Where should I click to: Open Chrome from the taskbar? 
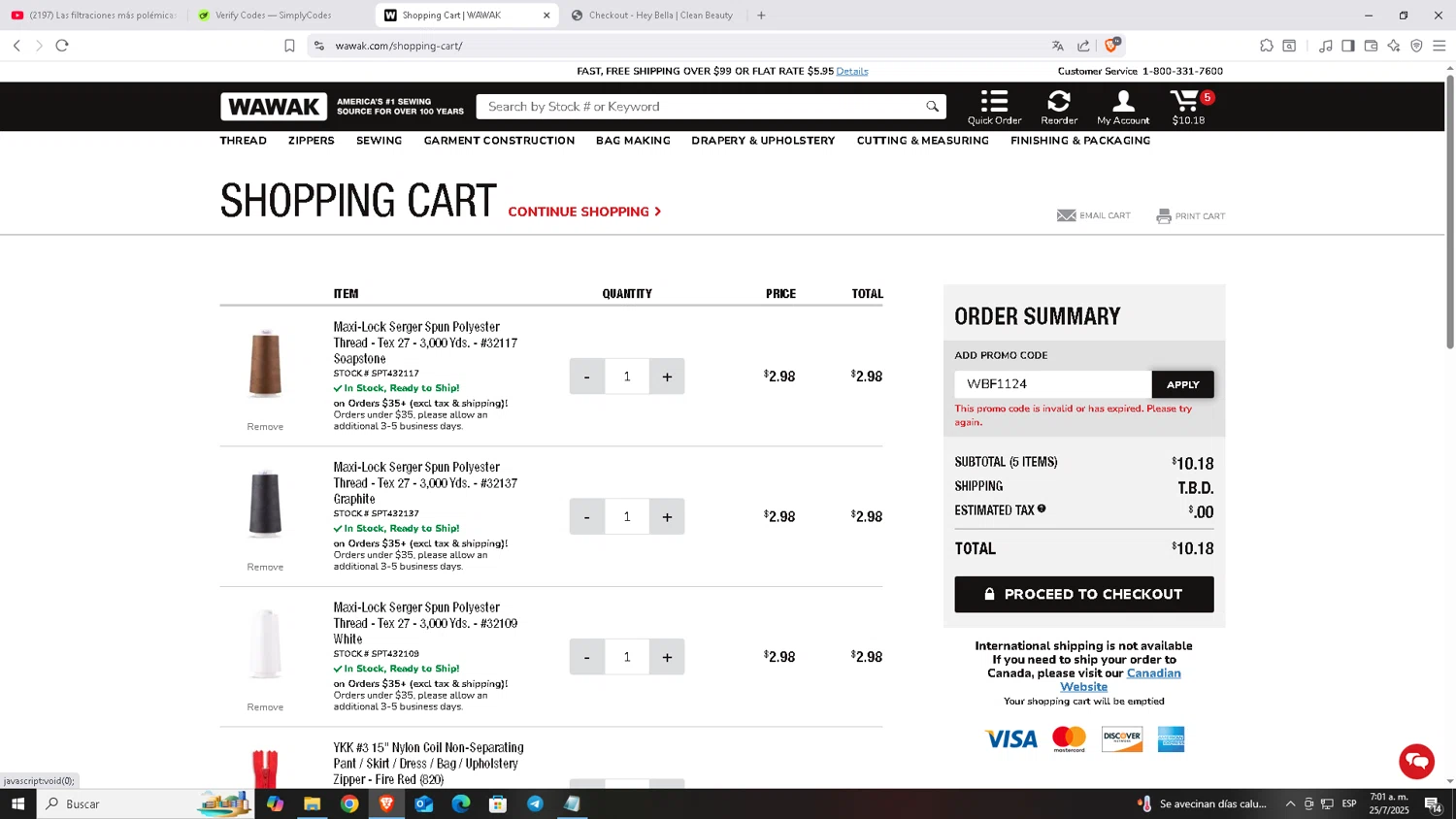click(349, 803)
